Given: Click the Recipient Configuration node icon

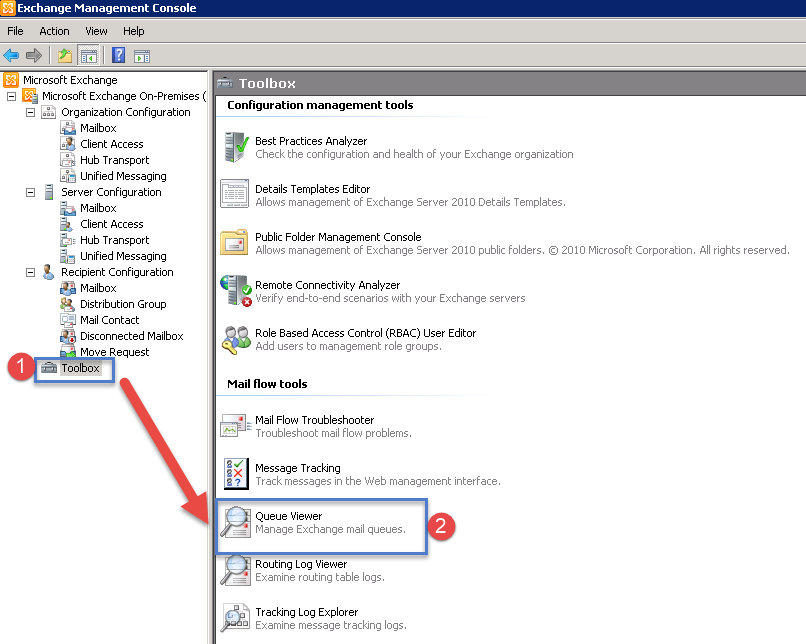Looking at the screenshot, I should click(48, 272).
